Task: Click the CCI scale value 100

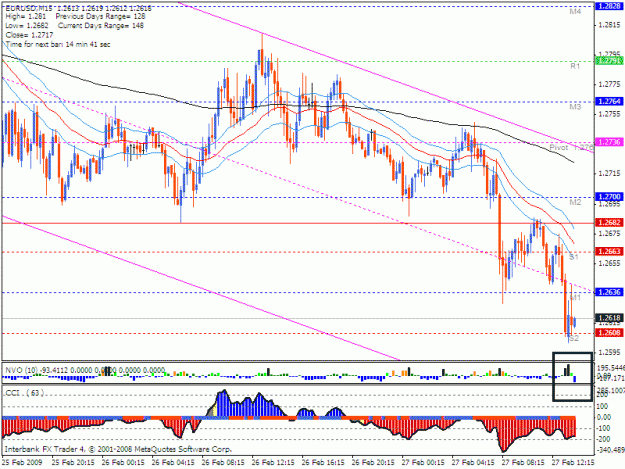Action: coord(602,406)
